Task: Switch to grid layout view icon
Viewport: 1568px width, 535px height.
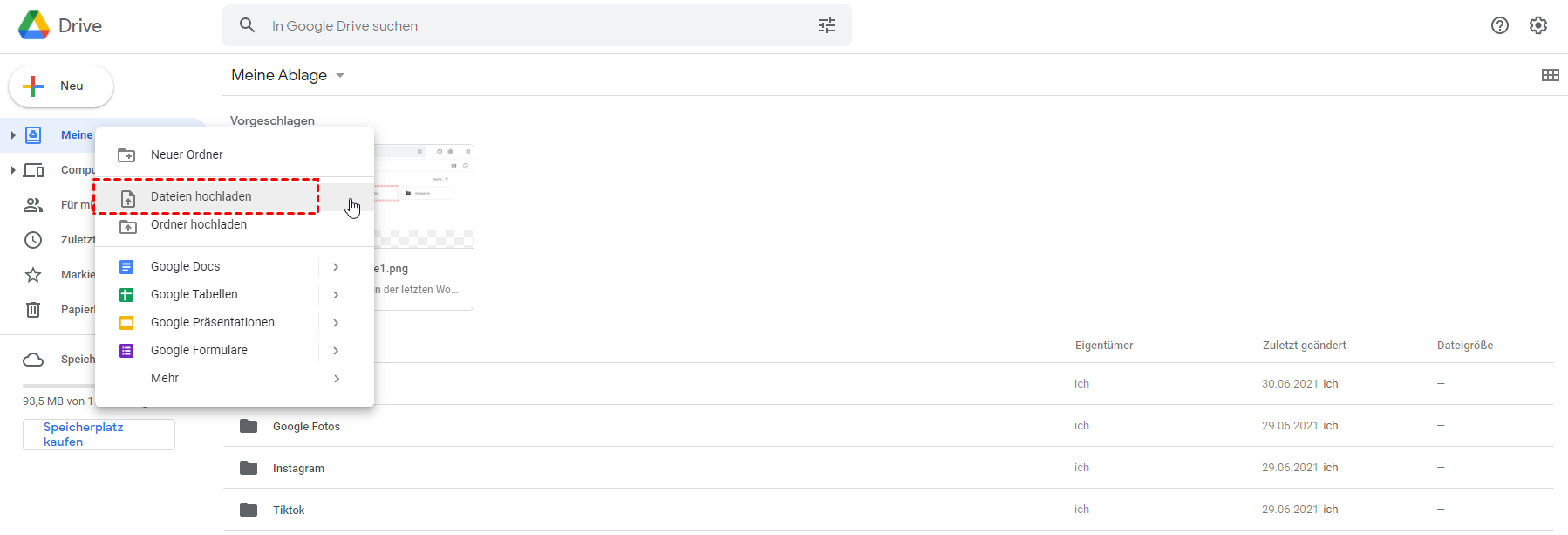Action: point(1550,75)
